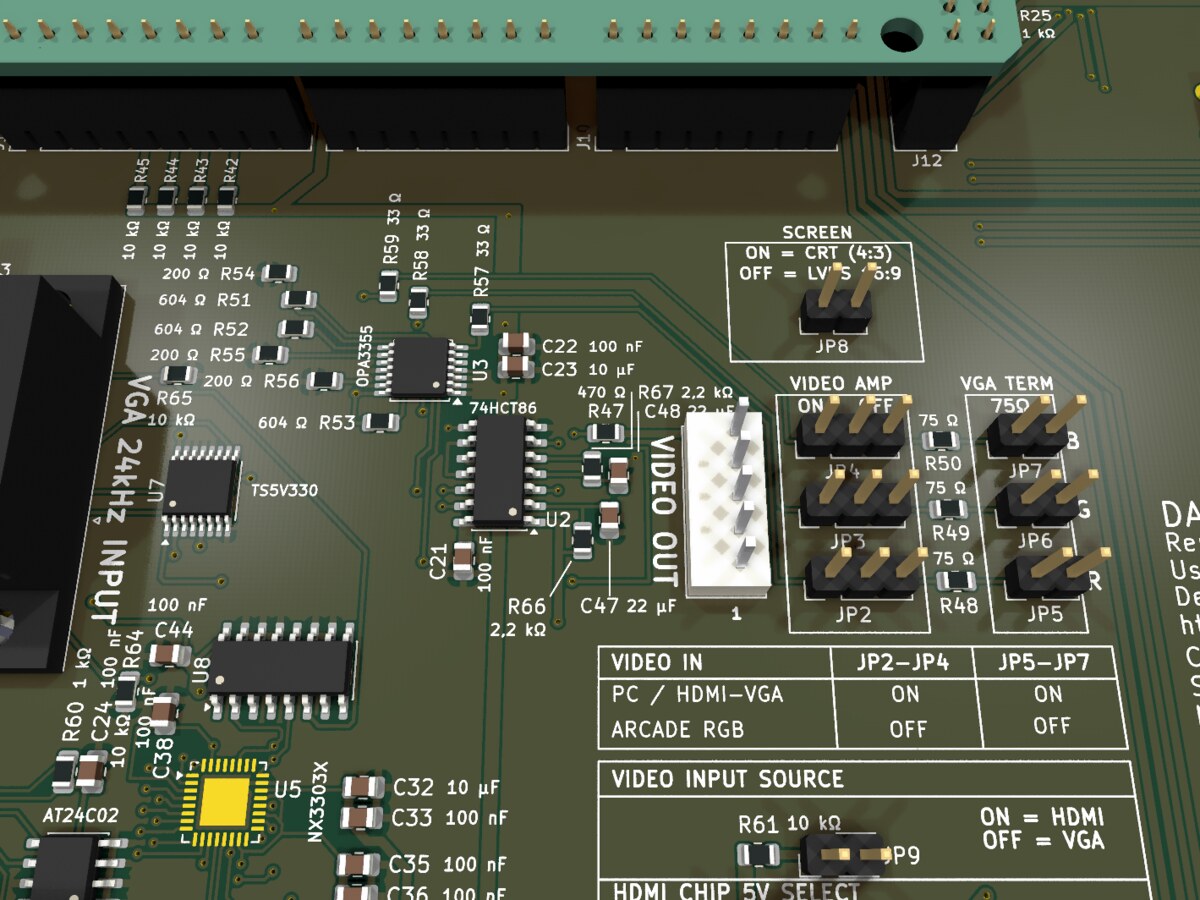This screenshot has width=1200, height=900.
Task: Select the "C35 100 nF" label
Action: [x=447, y=865]
